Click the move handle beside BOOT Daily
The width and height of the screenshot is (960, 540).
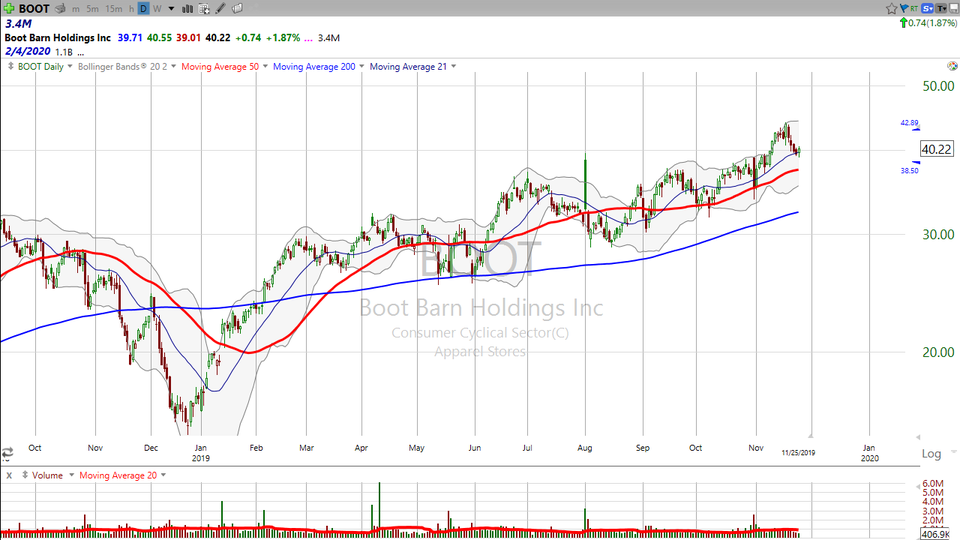point(10,66)
